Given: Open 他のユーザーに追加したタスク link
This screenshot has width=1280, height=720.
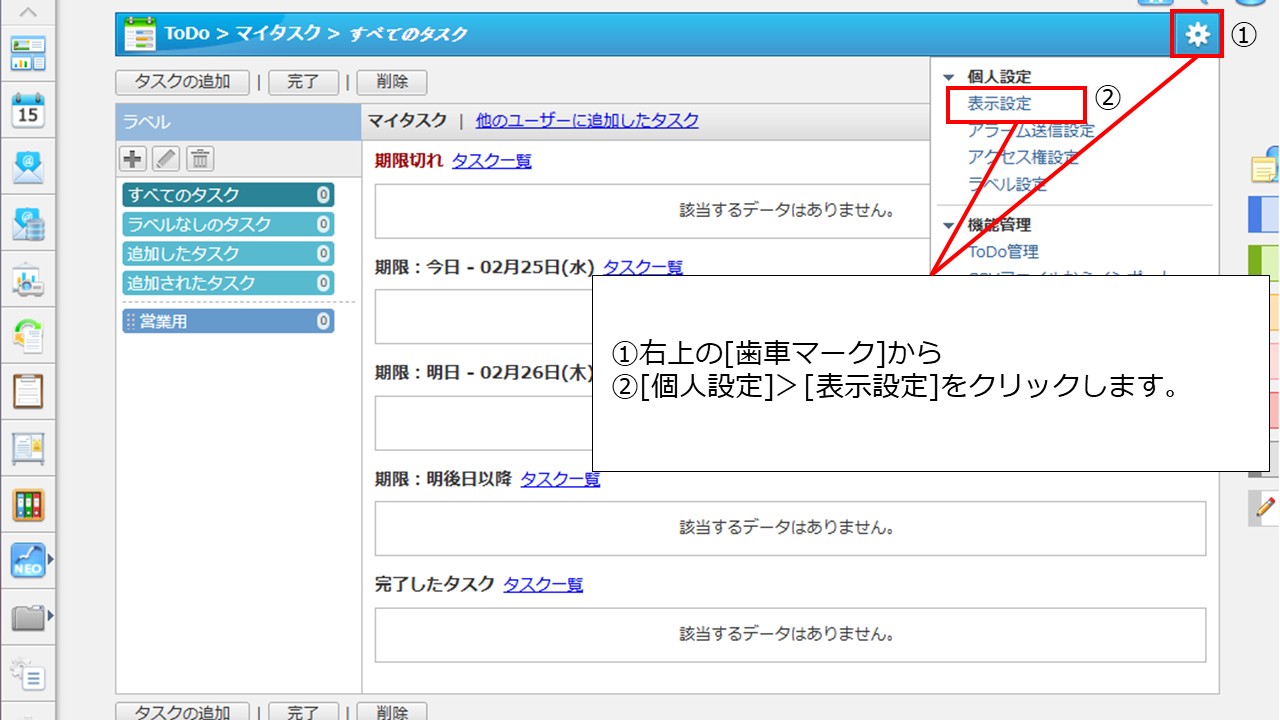Looking at the screenshot, I should 587,120.
